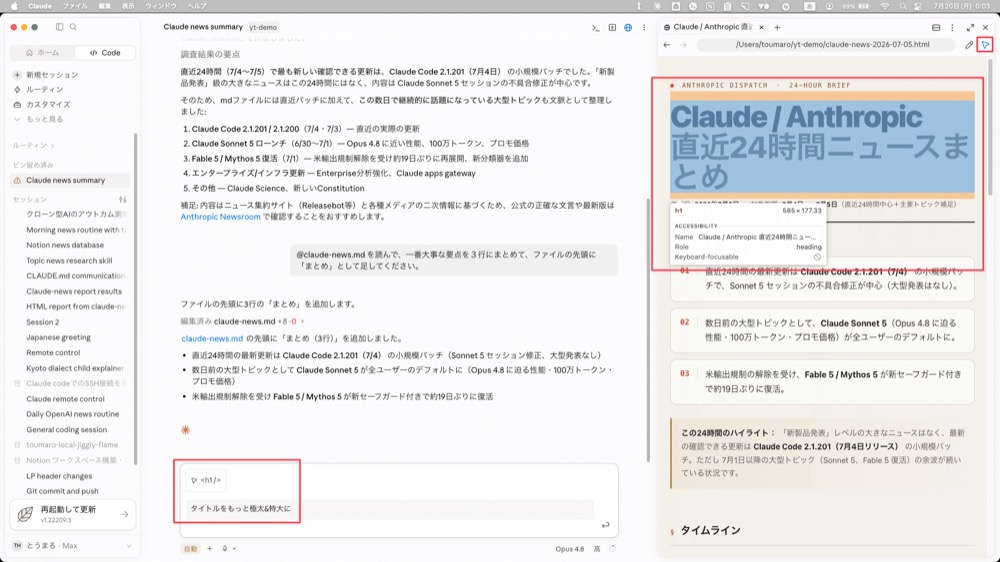Open search with the magnifier icon

pos(73,27)
